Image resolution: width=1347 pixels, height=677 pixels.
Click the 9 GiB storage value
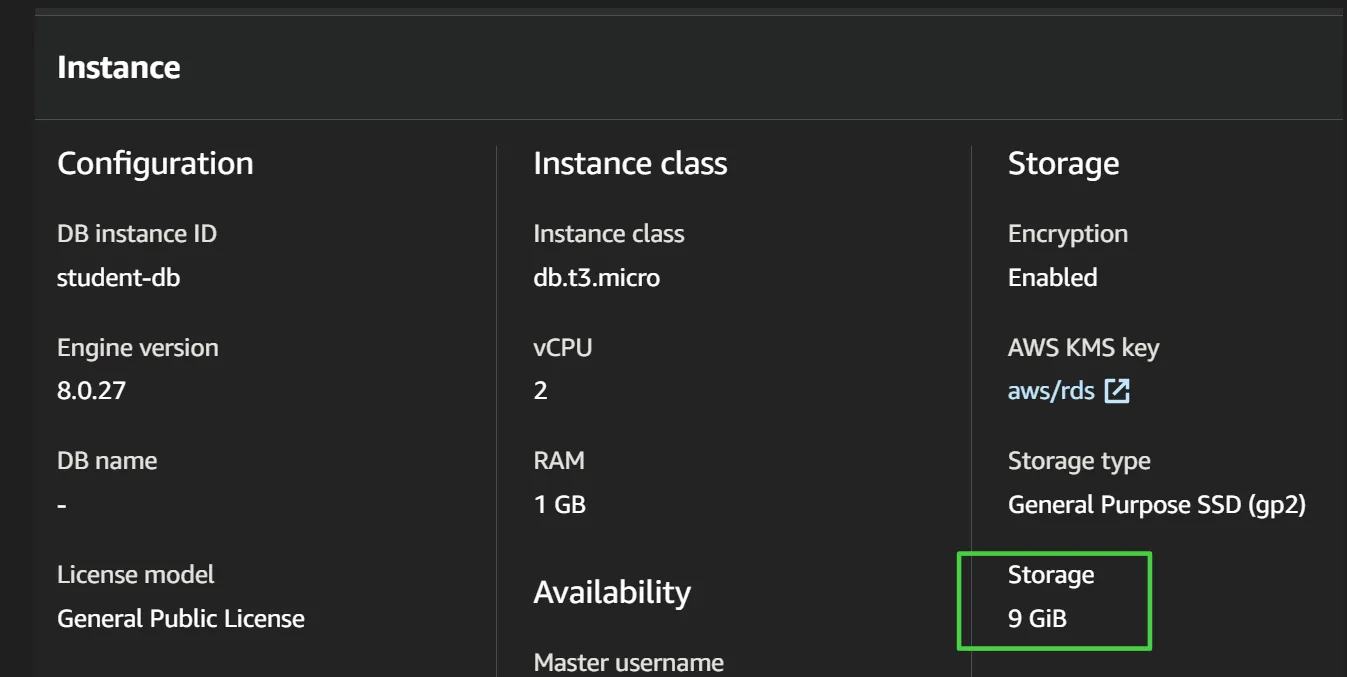(x=1037, y=619)
